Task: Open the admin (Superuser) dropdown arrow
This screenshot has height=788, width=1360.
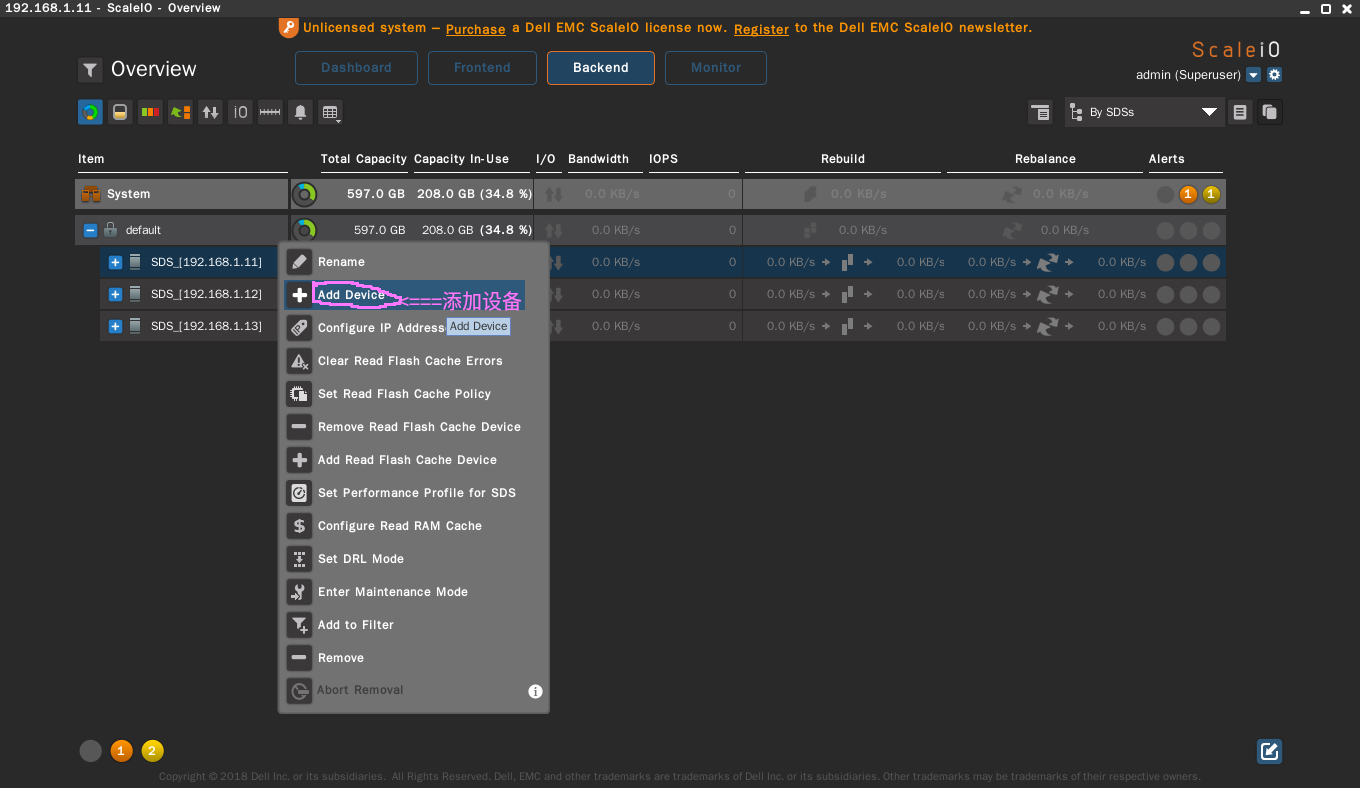Action: click(1253, 75)
